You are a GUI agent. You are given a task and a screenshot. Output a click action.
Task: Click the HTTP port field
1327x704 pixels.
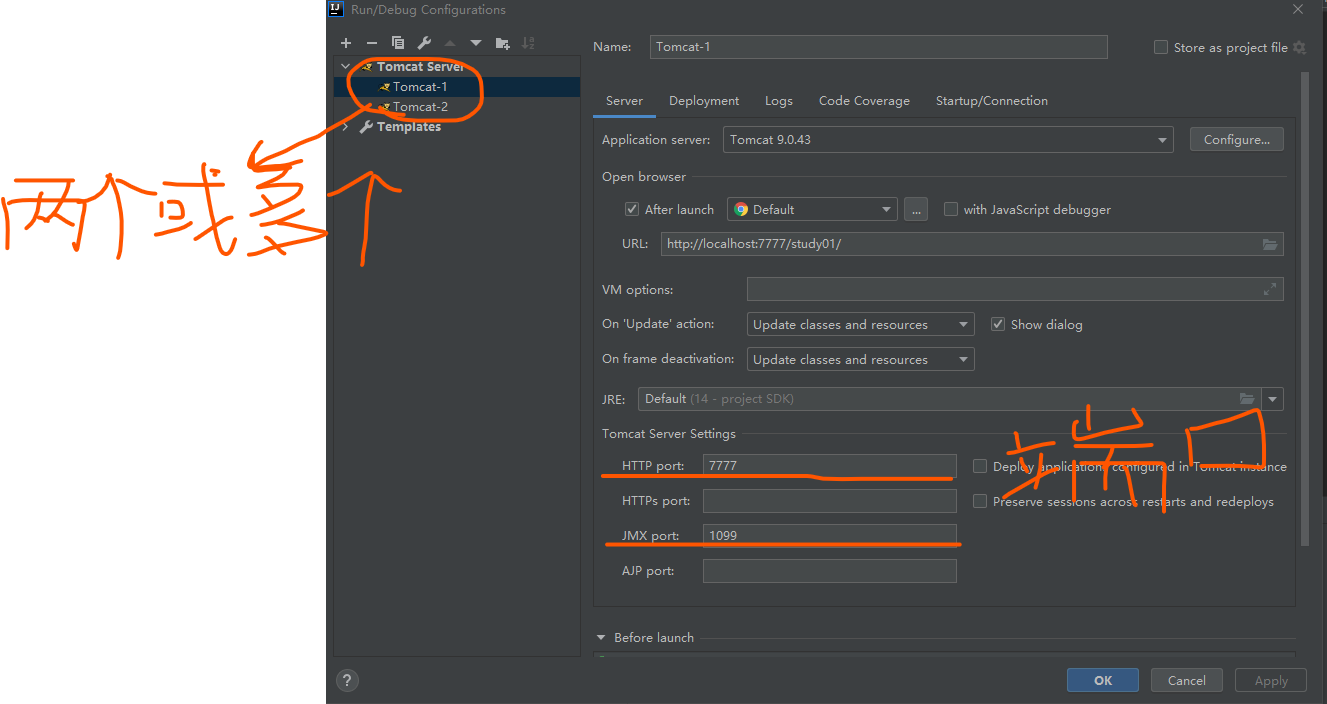pos(830,466)
